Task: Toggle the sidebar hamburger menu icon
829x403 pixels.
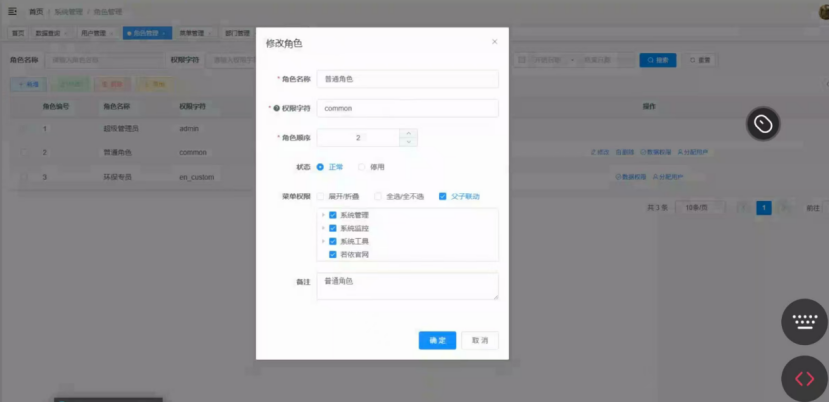Action: (x=12, y=11)
